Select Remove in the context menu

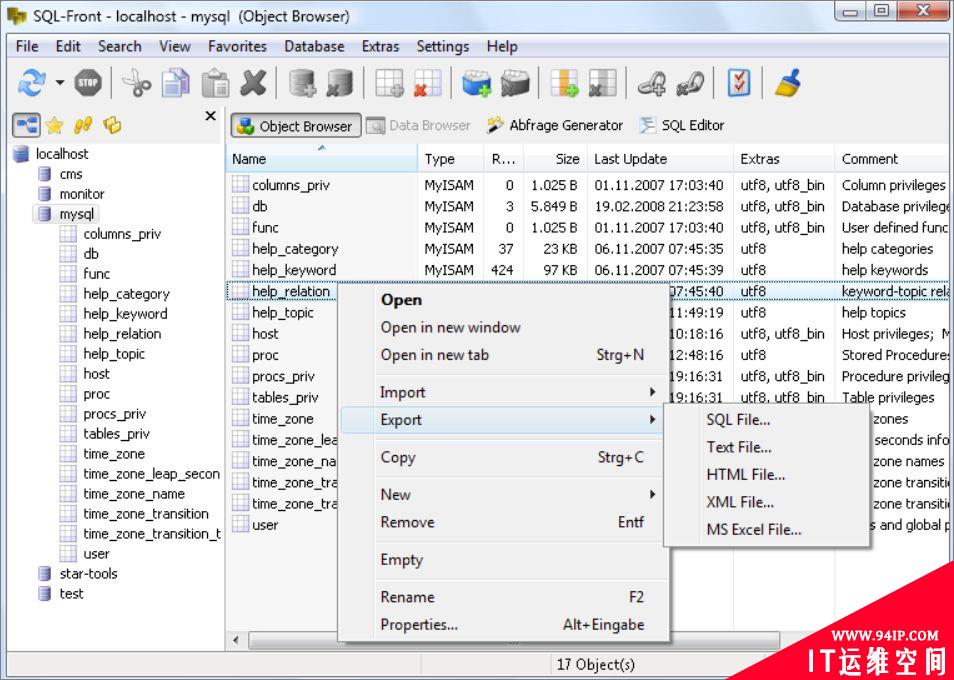(x=504, y=522)
